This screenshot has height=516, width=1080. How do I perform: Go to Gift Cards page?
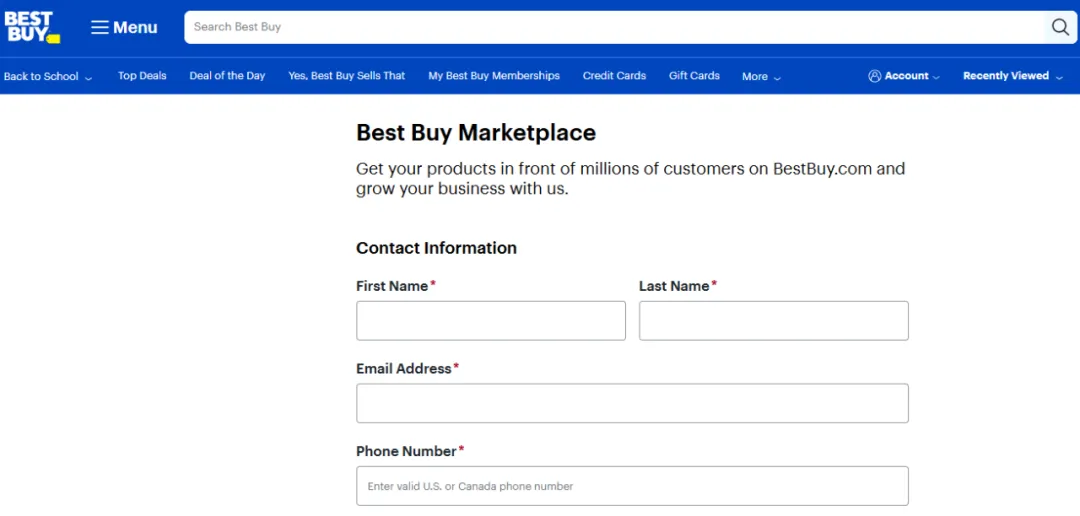(694, 76)
